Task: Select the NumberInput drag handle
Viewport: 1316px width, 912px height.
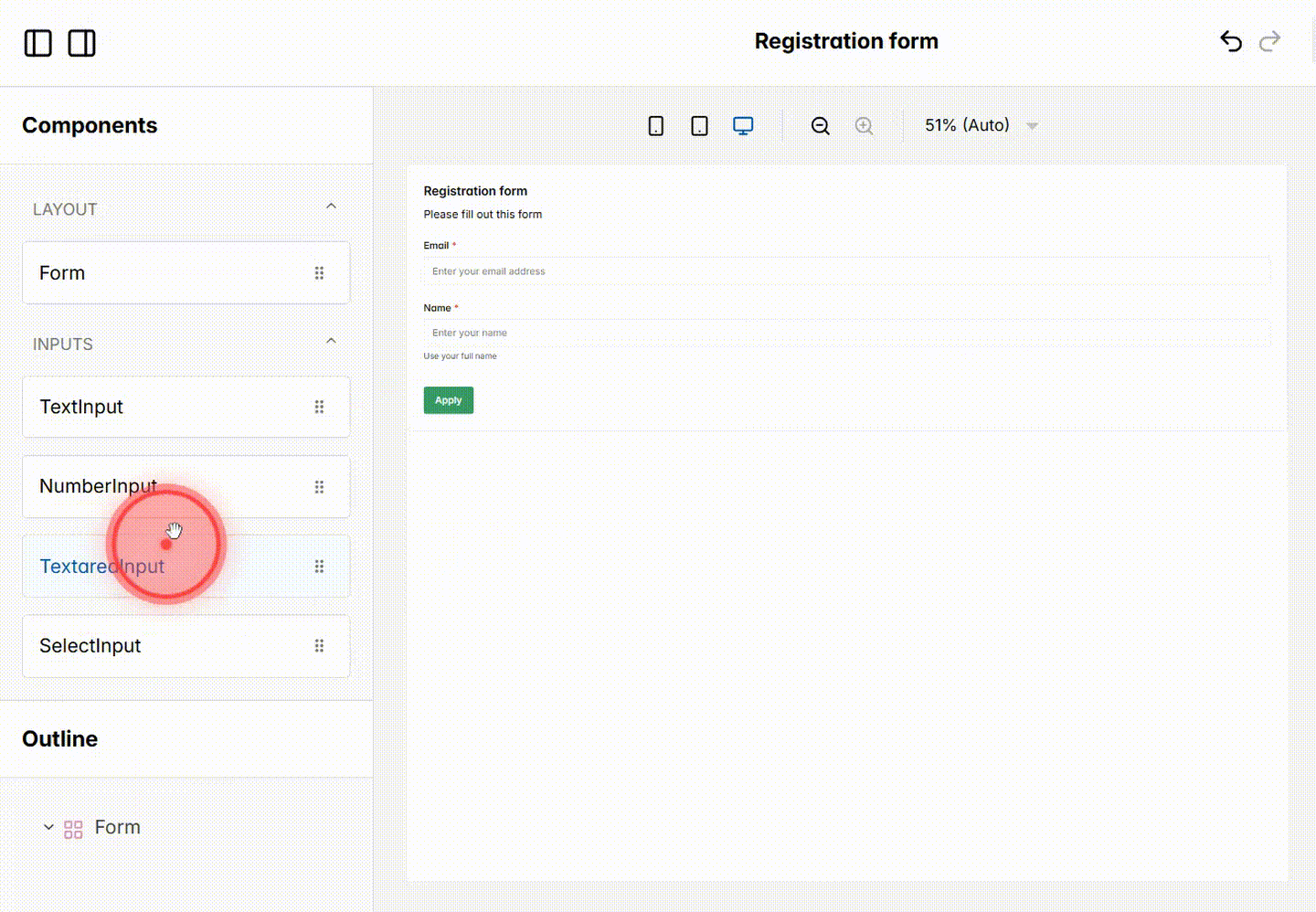Action: pos(319,486)
